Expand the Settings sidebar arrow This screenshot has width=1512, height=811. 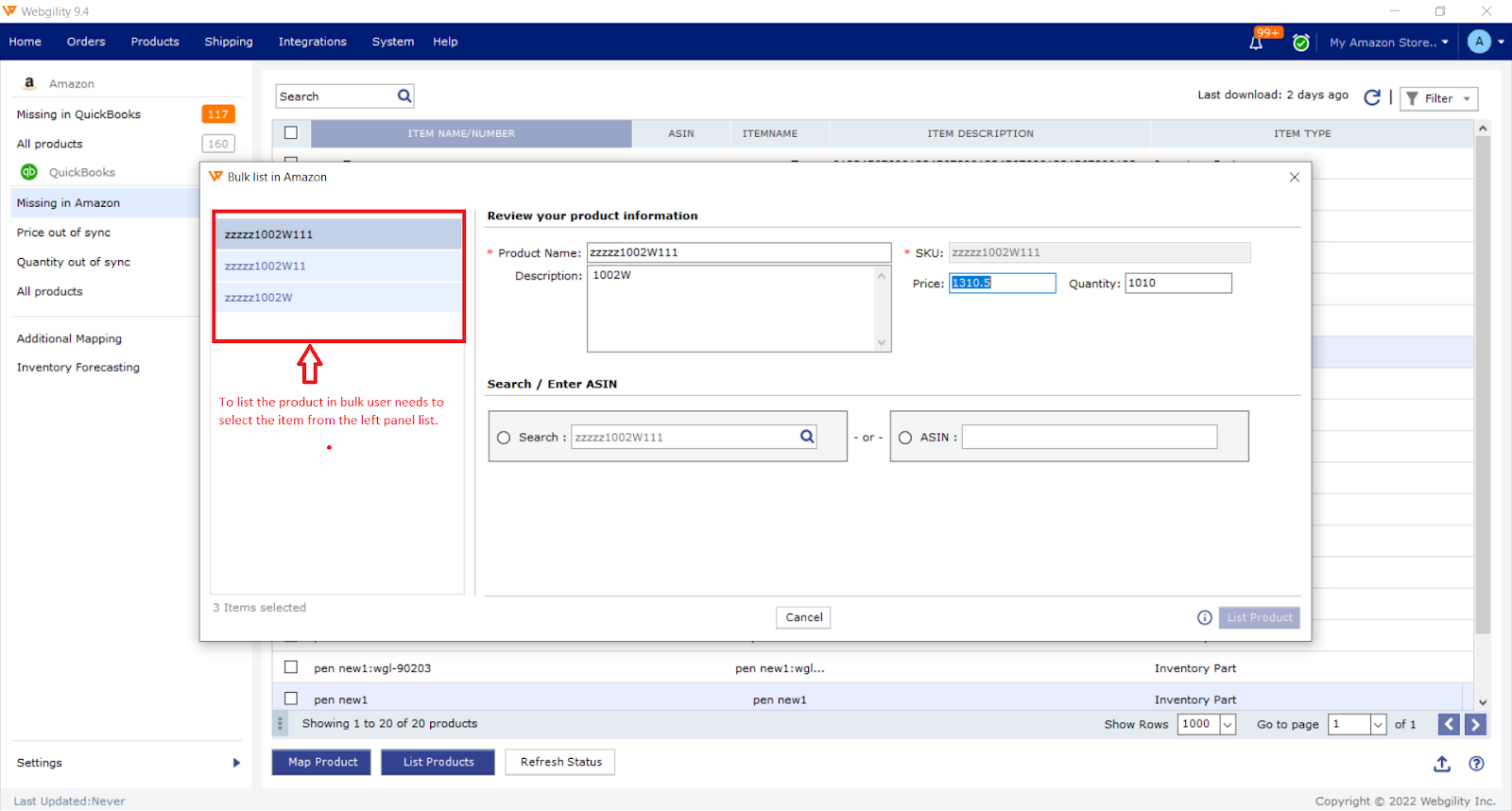pyautogui.click(x=236, y=763)
